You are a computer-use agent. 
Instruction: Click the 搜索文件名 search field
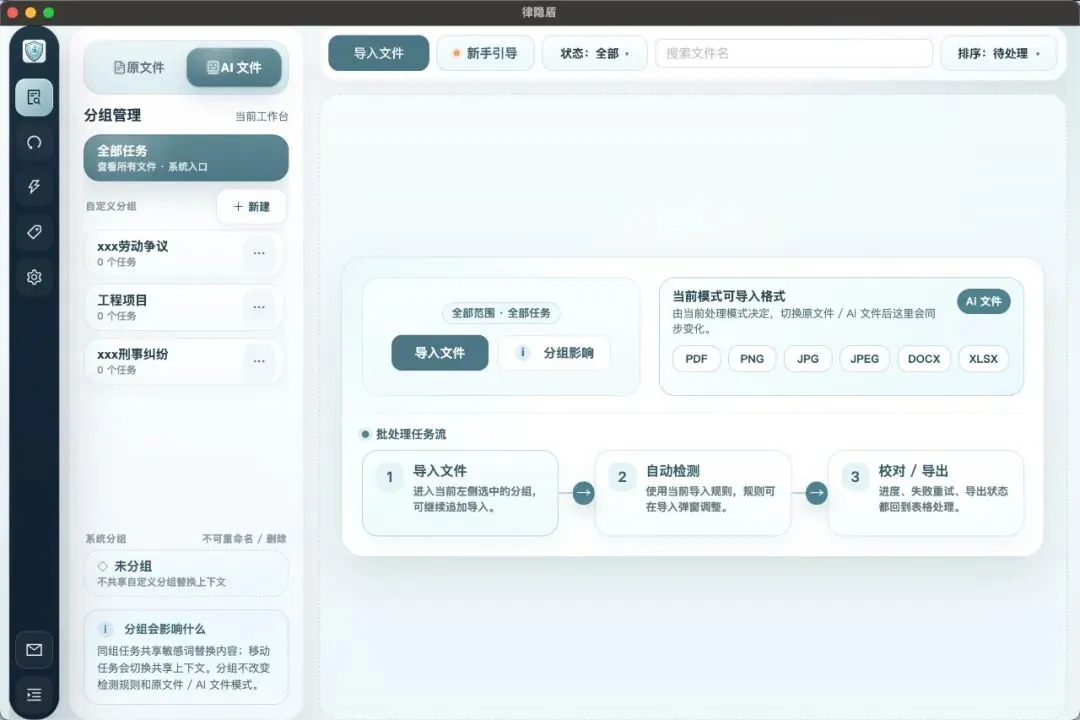(793, 53)
